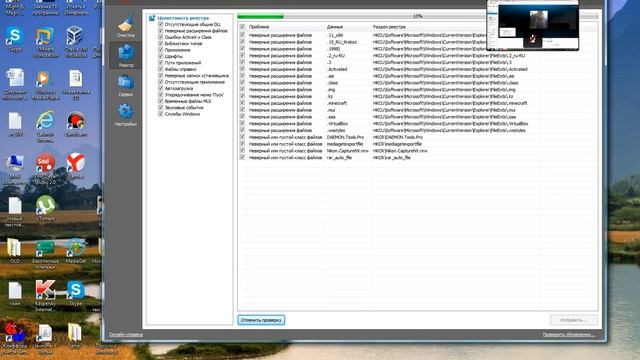Viewport: 640px width, 360px height.
Task: Toggle the Службы Windows checkbox
Action: pyautogui.click(x=161, y=114)
